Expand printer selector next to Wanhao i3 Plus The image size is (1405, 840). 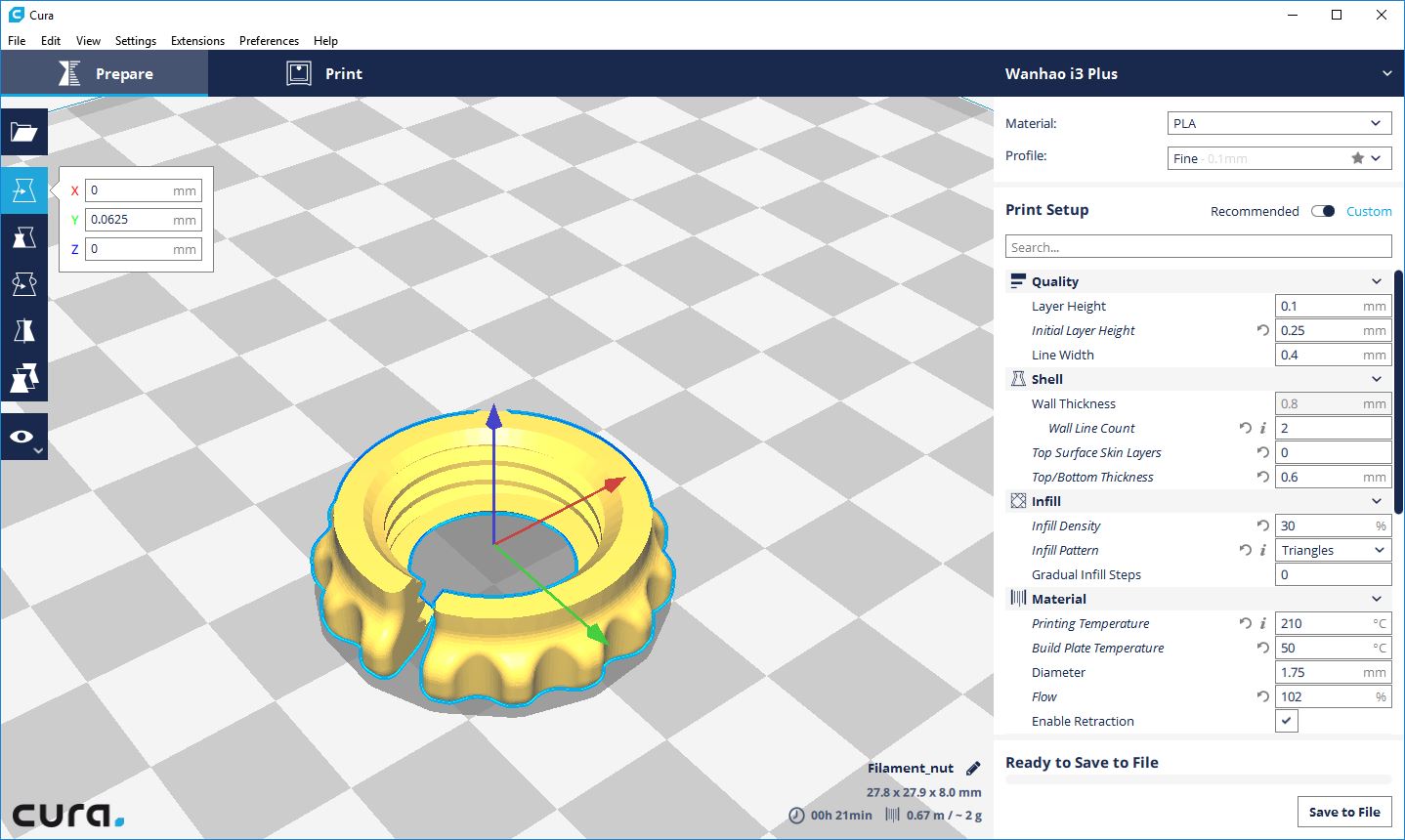(1386, 73)
